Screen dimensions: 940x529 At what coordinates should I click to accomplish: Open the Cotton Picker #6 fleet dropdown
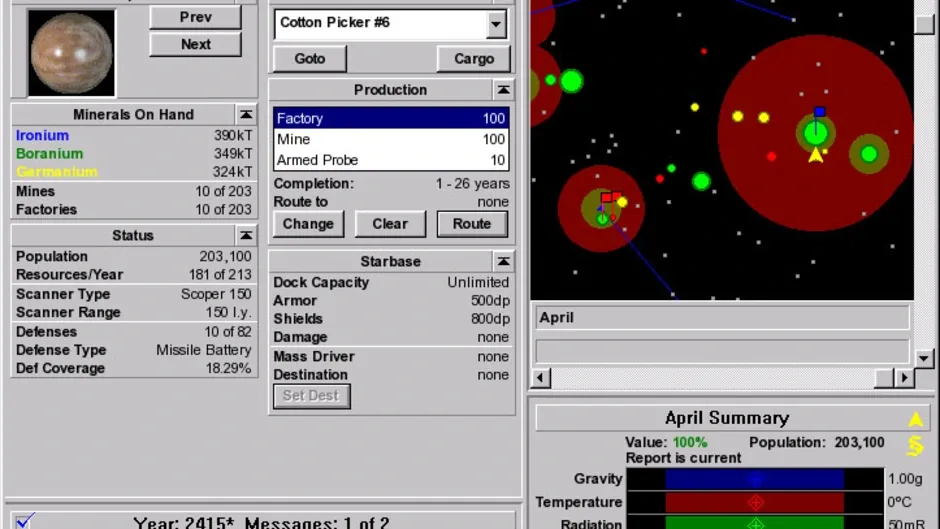coord(496,25)
